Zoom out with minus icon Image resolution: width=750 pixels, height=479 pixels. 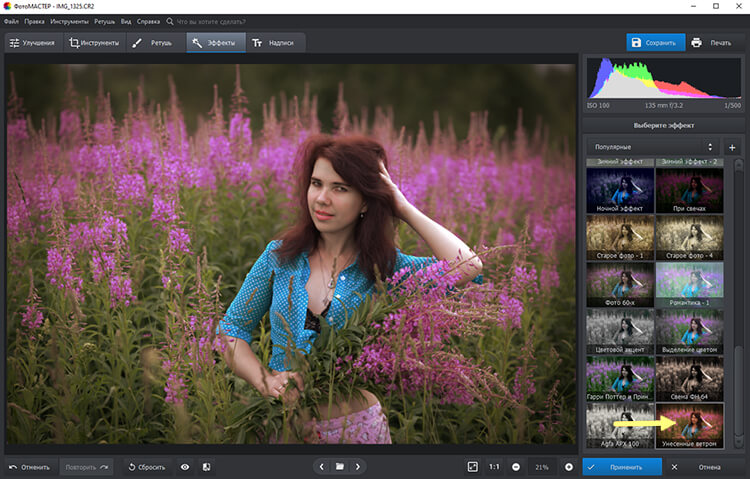coord(516,467)
